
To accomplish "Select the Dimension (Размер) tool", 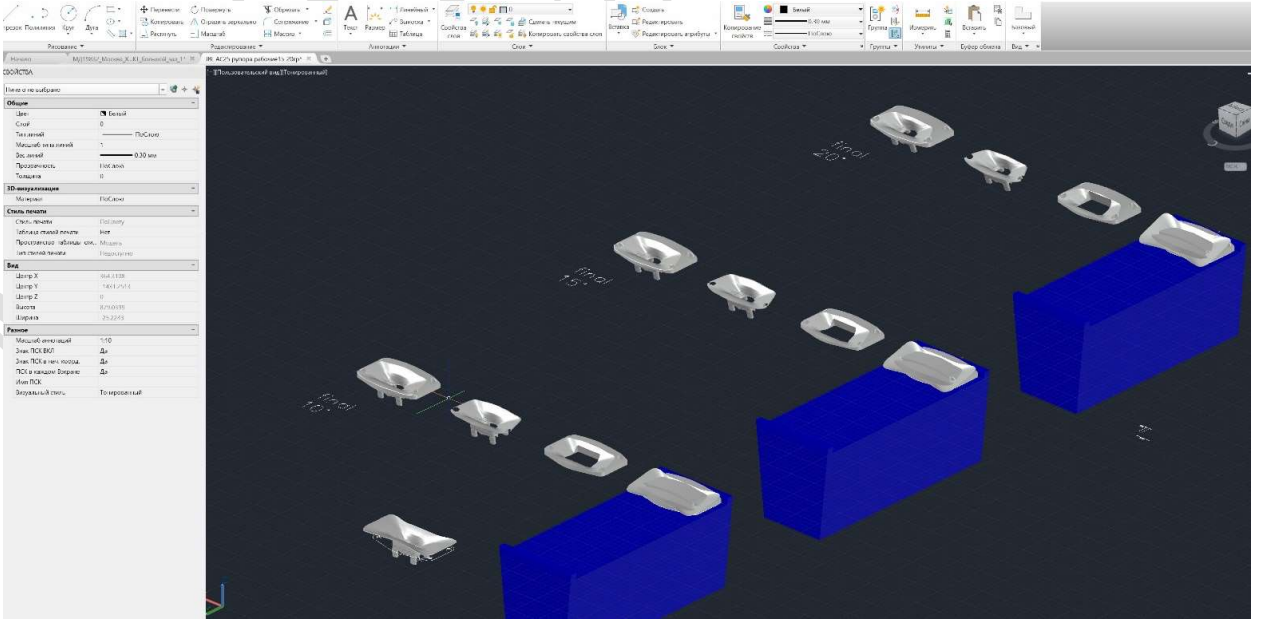I will tap(374, 19).
